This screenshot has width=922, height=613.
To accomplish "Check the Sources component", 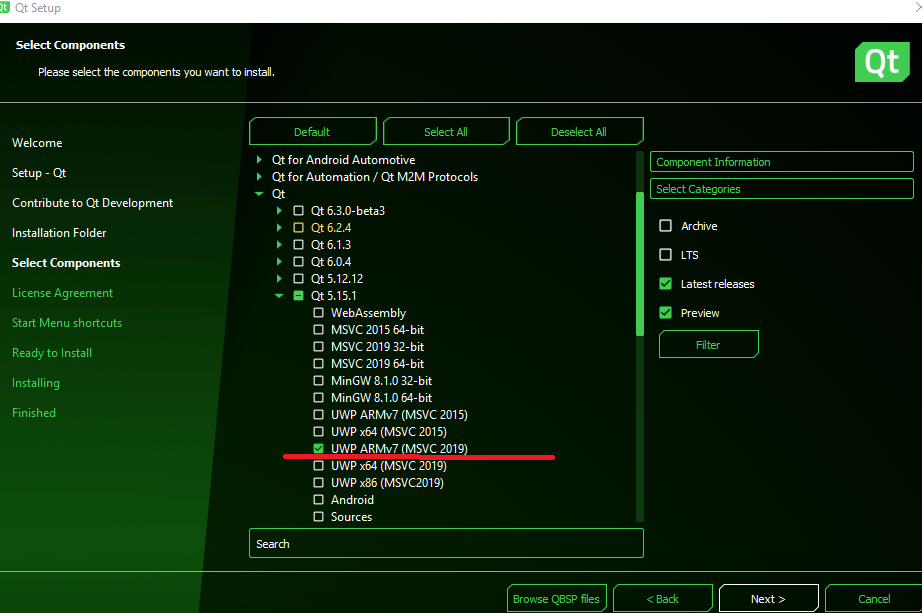I will [x=319, y=517].
